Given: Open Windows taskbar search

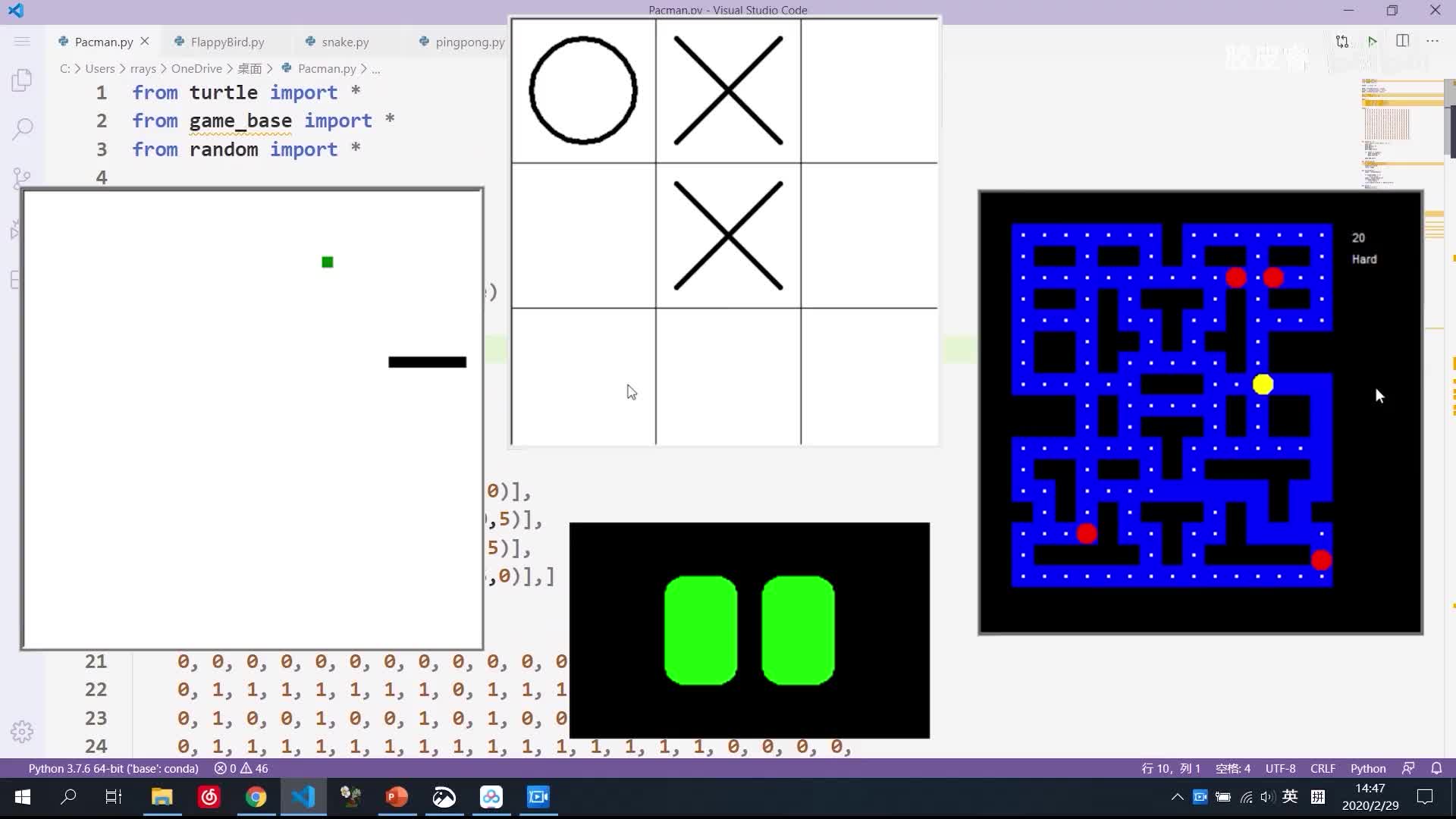Looking at the screenshot, I should click(x=68, y=797).
